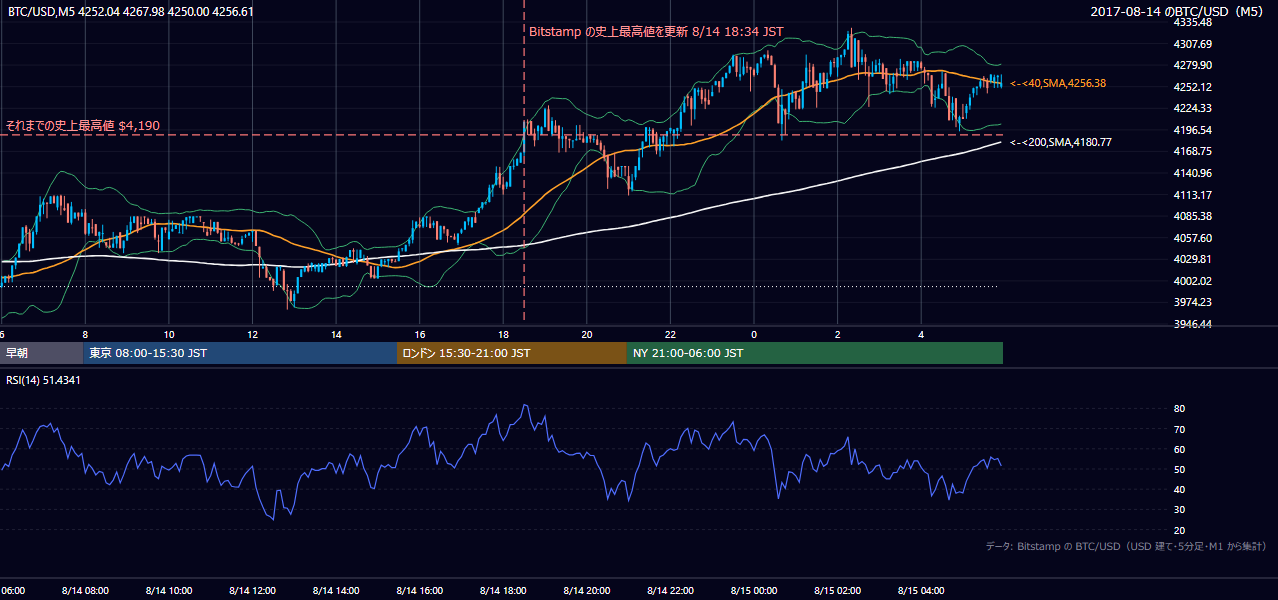Click the 'RSI(14) 51.4341' indicator label
This screenshot has height=600, width=1278.
[x=44, y=380]
